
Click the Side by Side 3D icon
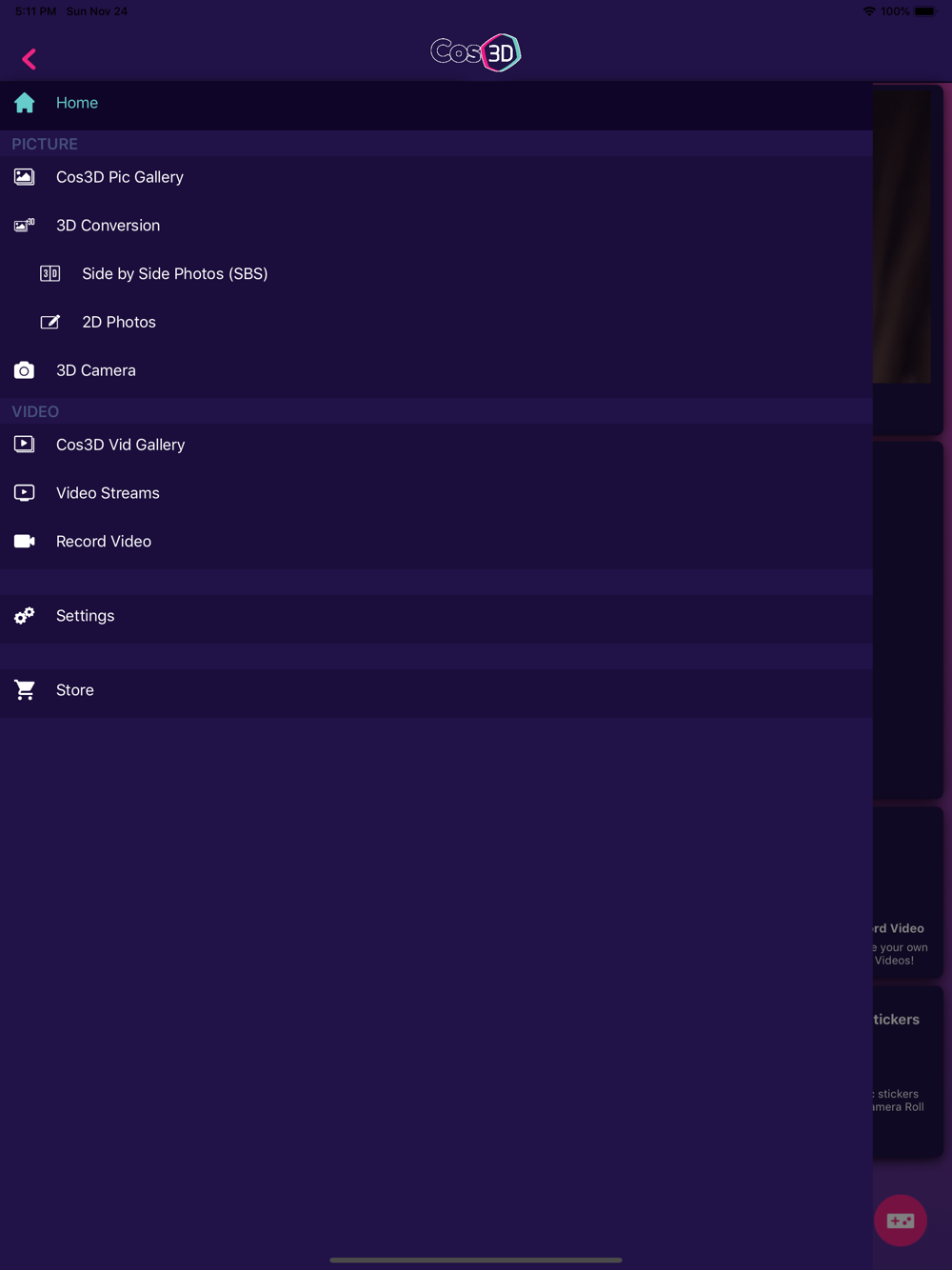[50, 274]
